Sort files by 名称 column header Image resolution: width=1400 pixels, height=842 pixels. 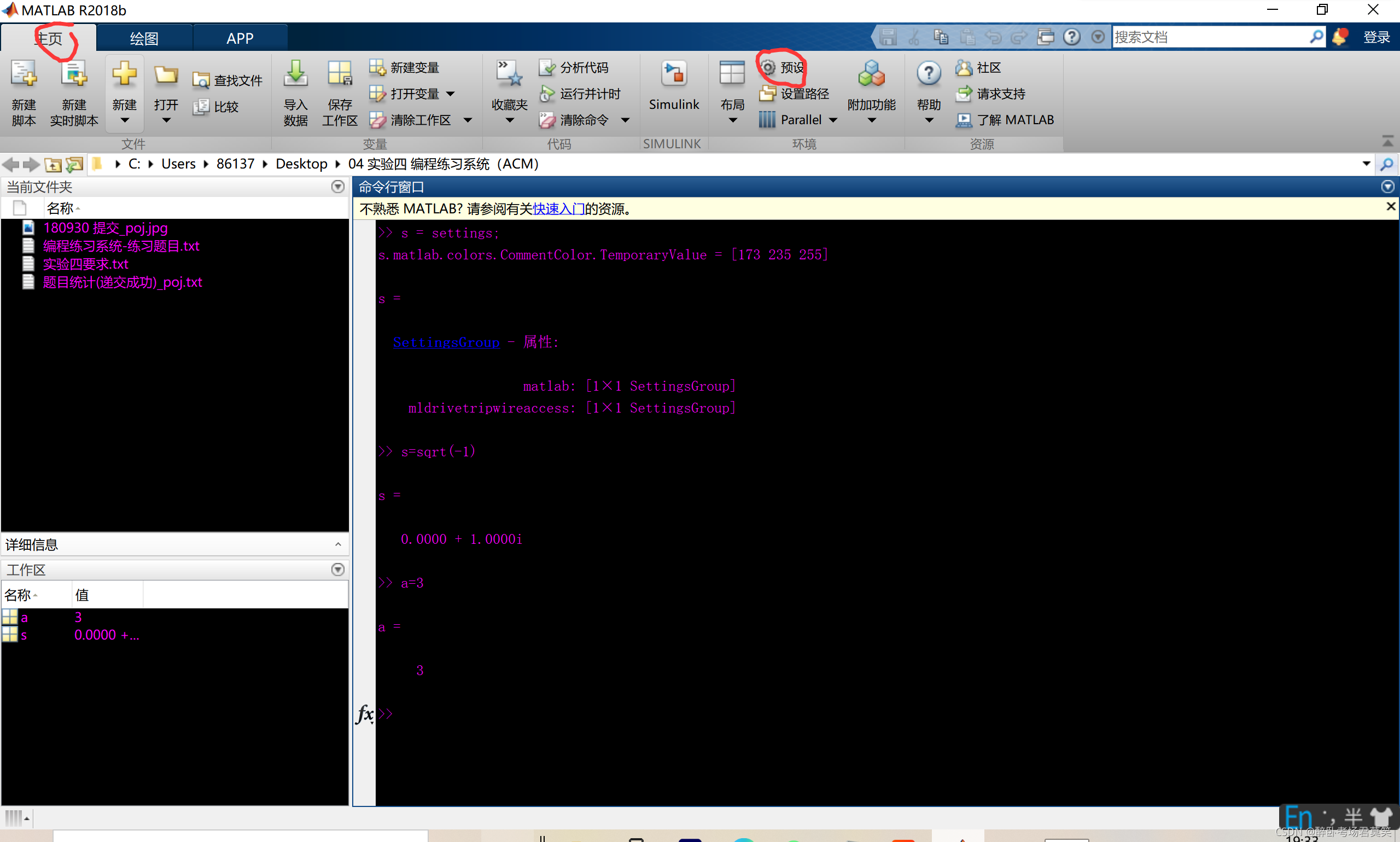[60, 209]
